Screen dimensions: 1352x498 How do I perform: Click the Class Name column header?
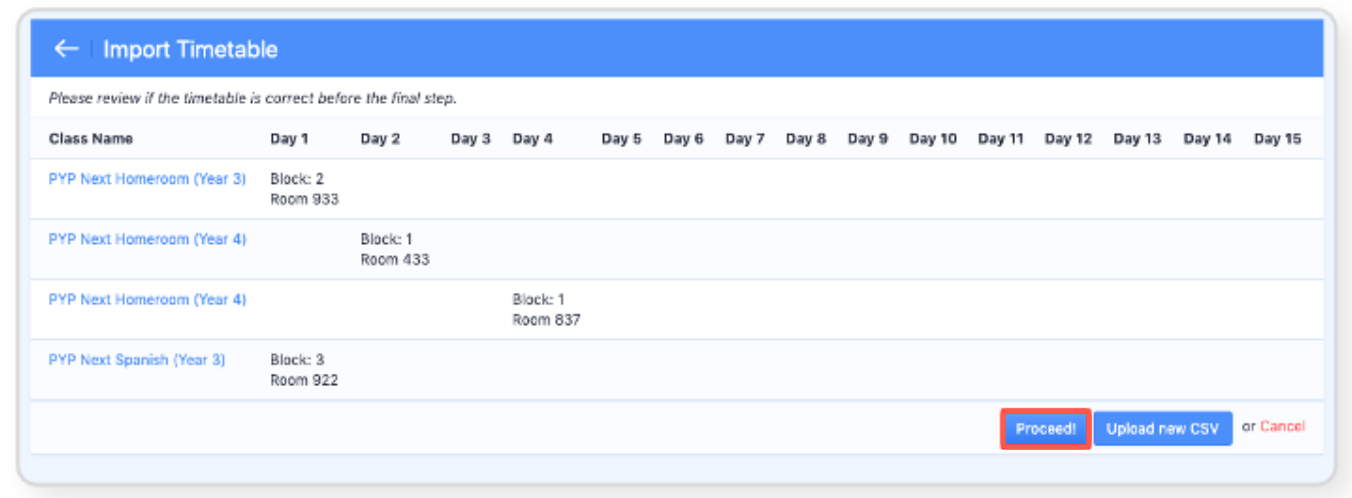coord(91,139)
